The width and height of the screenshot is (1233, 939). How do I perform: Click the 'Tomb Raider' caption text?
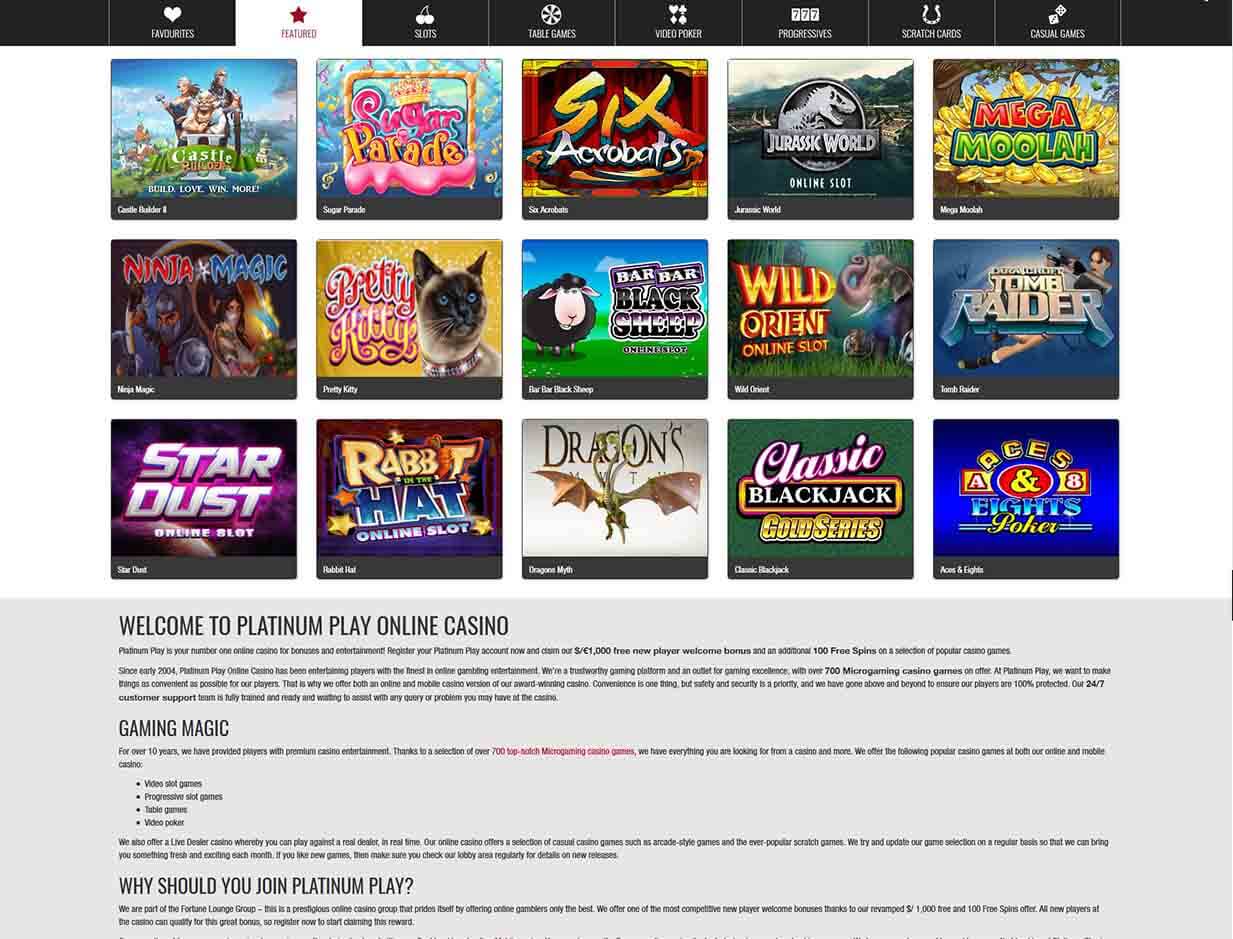[960, 390]
